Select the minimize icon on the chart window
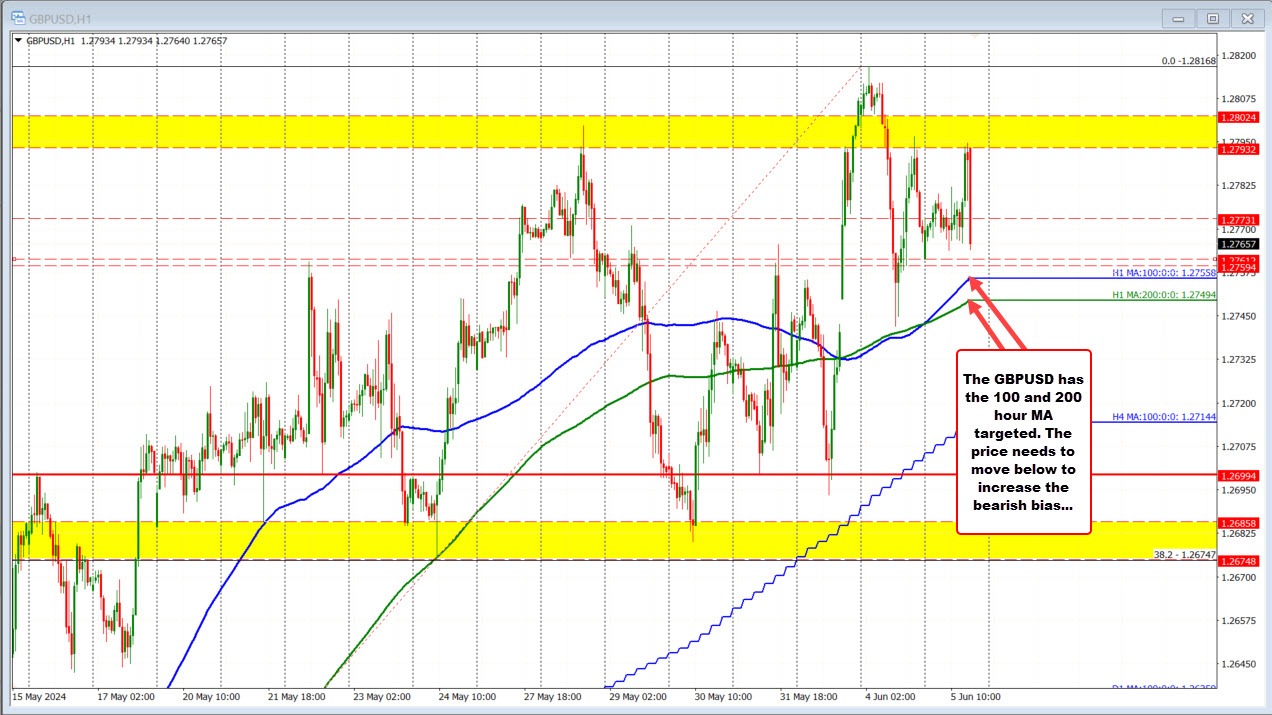 [1178, 18]
